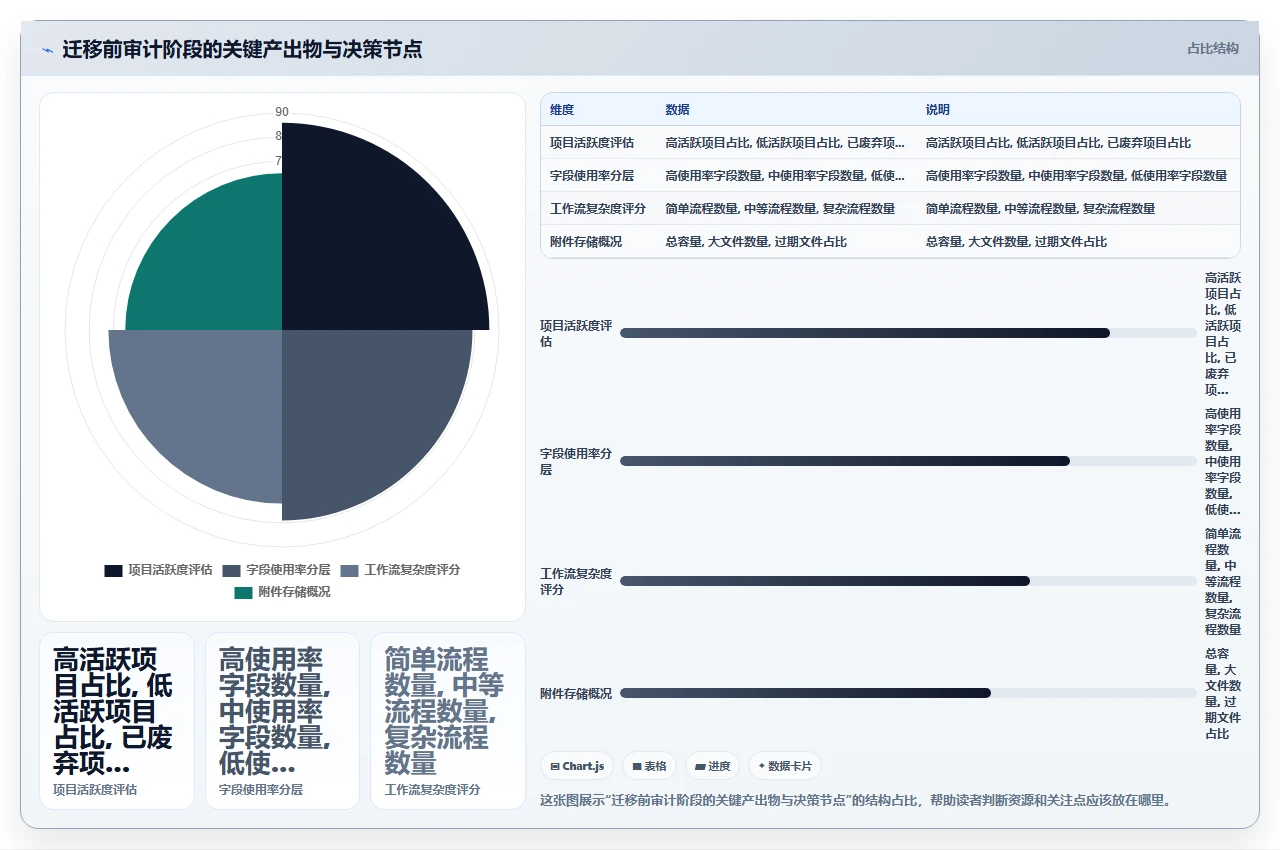1280x850 pixels.
Task: Toggle the 工作流复杂度评分 legend swatch
Action: [x=349, y=570]
